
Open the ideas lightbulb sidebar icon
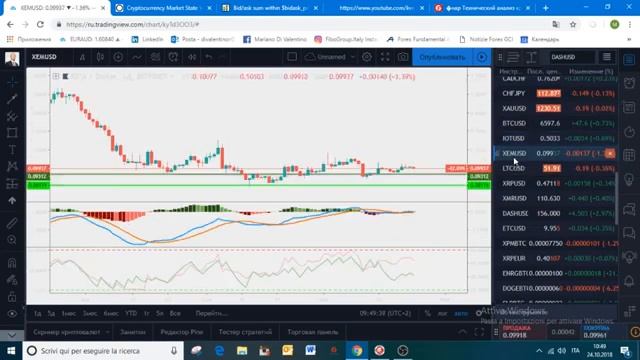tap(629, 179)
